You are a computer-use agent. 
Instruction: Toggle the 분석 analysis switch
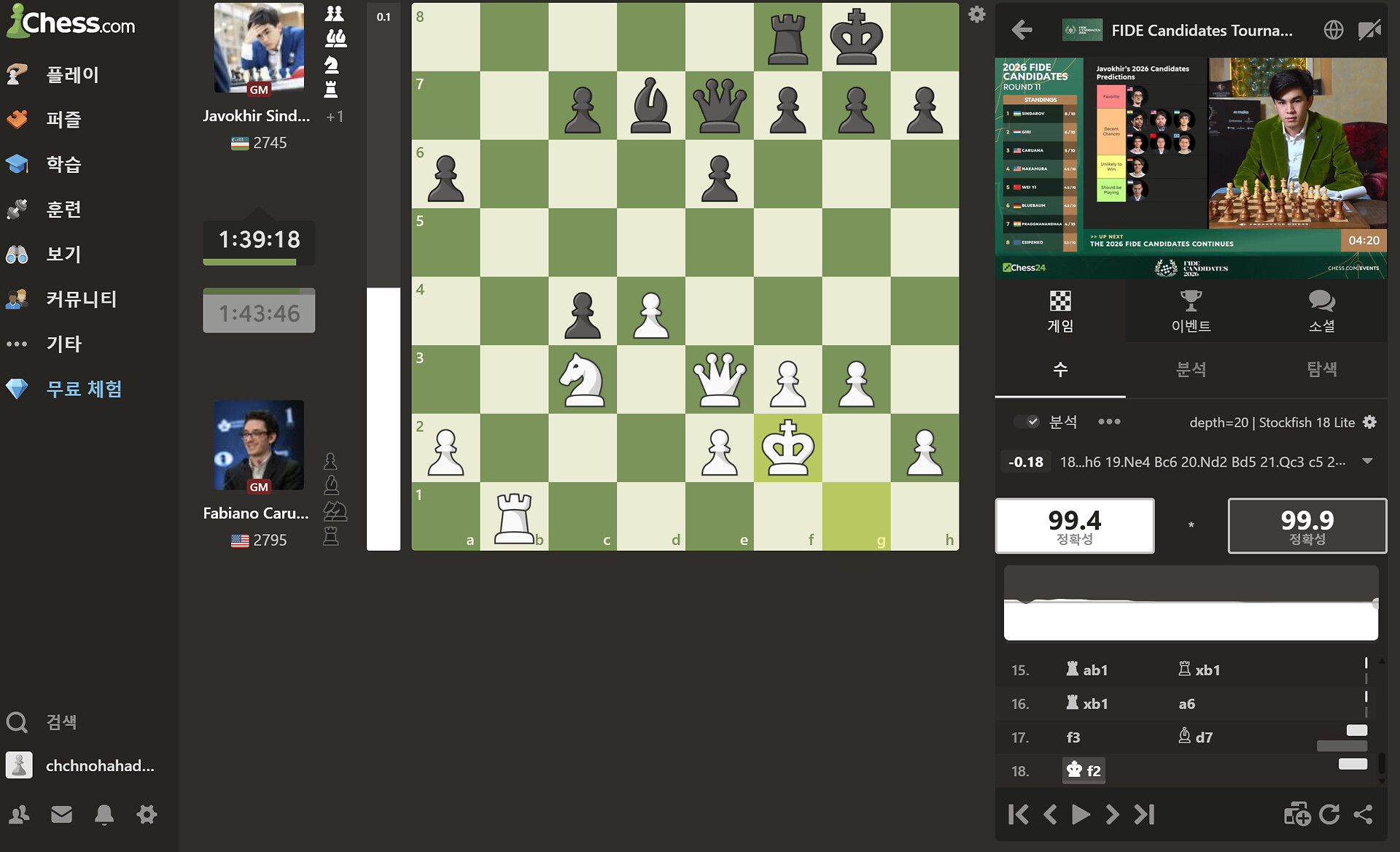[x=1027, y=422]
